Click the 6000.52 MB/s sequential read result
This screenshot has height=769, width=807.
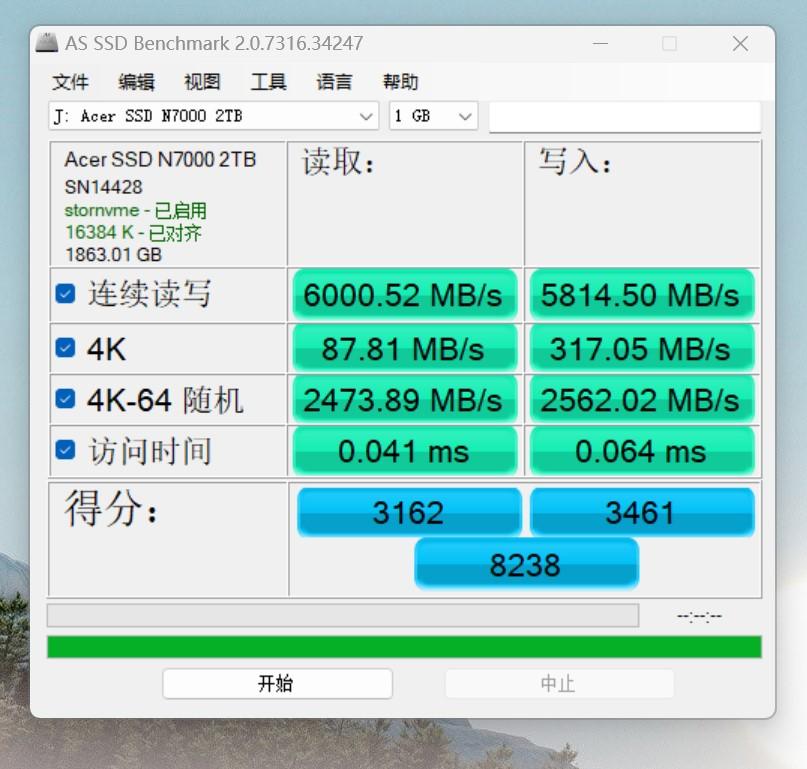coord(405,295)
